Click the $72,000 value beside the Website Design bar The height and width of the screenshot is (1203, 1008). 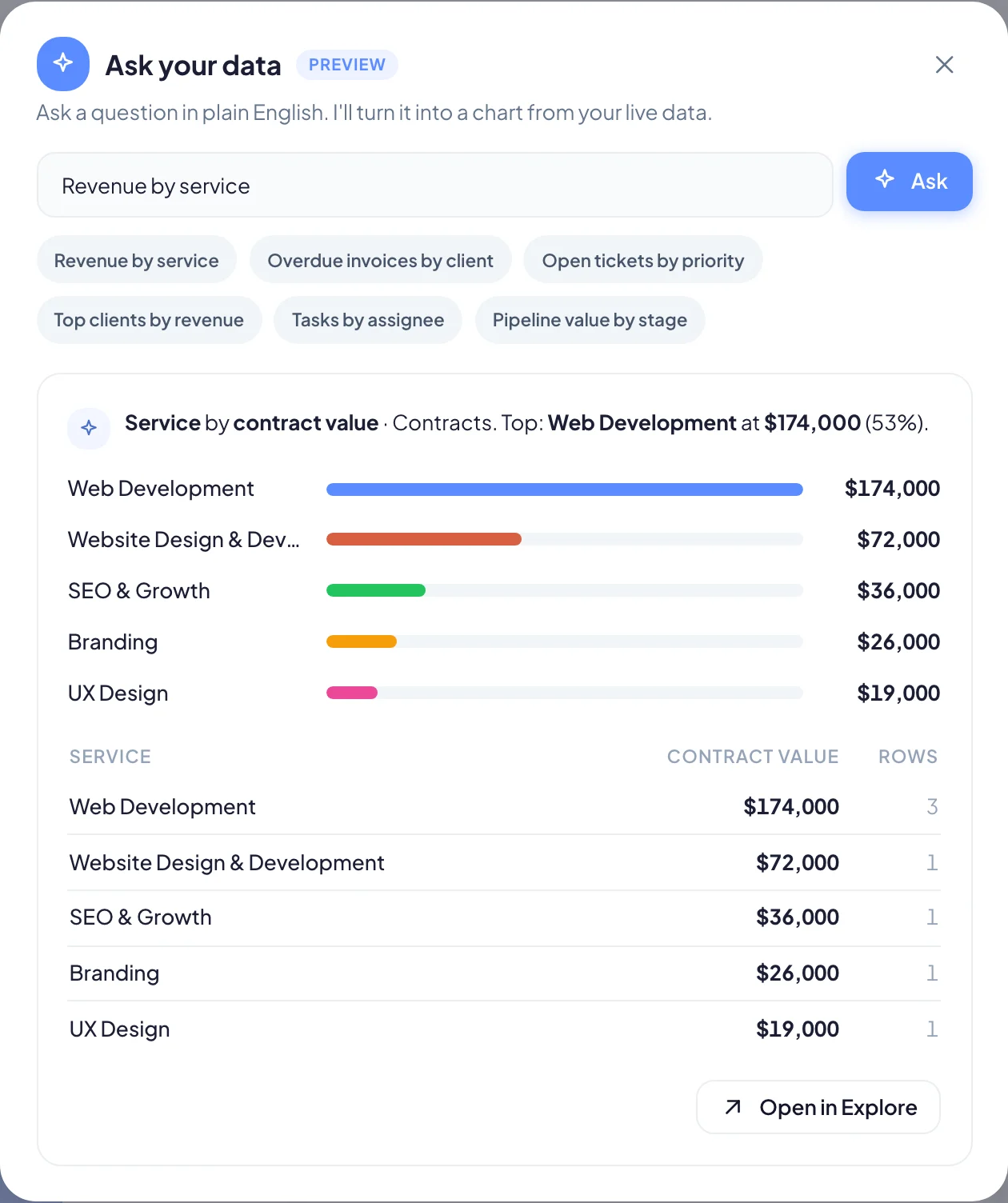coord(898,540)
